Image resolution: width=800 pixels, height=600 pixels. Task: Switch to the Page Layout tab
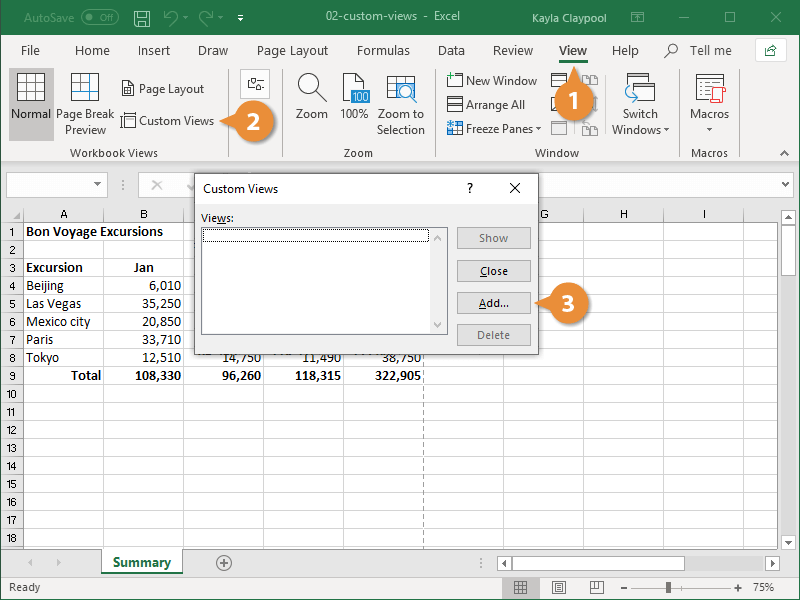[x=292, y=51]
